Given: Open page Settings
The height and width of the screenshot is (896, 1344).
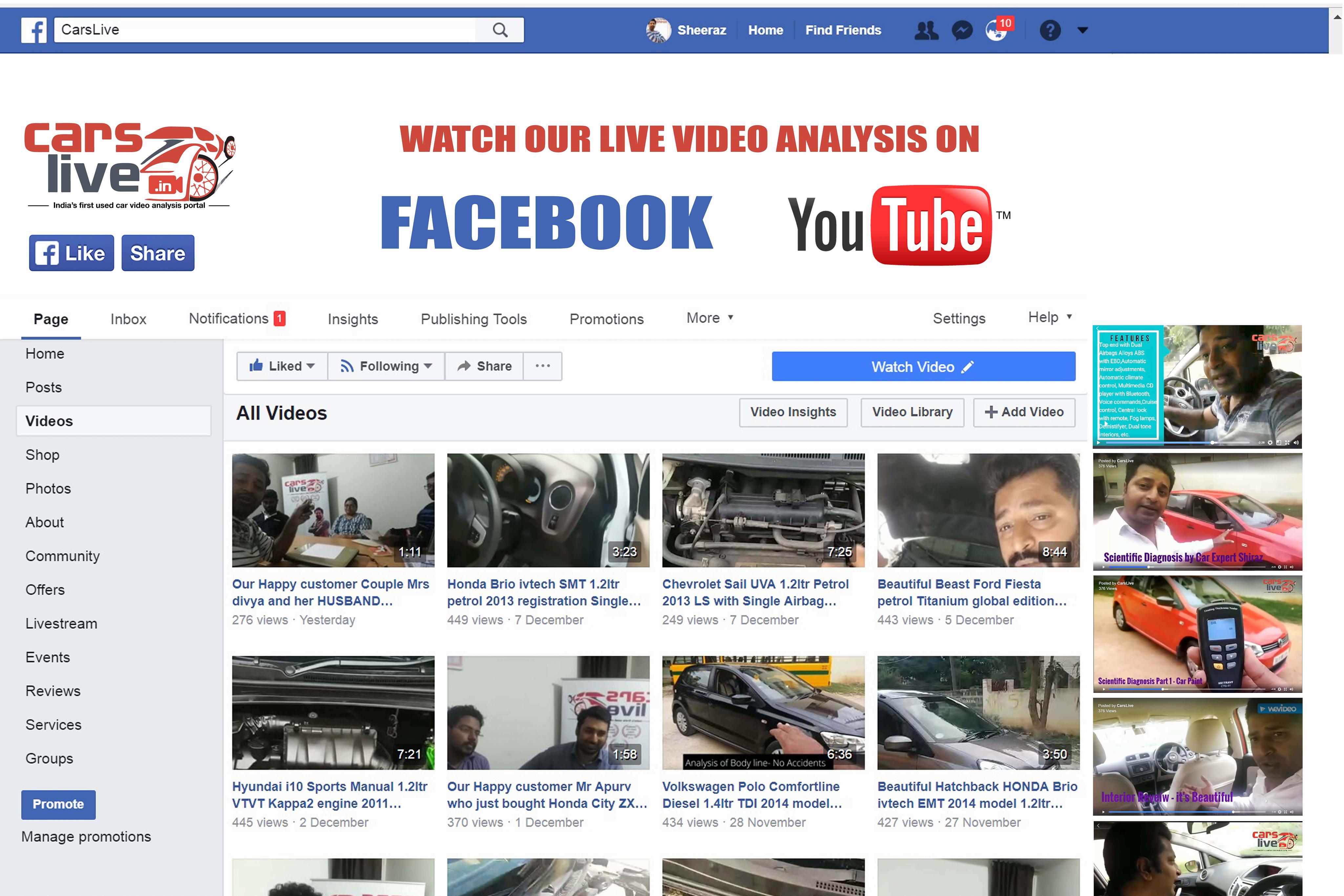Looking at the screenshot, I should 959,318.
